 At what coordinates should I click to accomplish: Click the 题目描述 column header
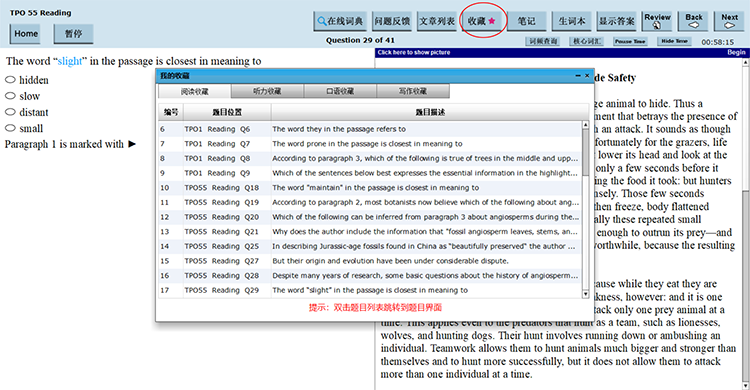[430, 112]
